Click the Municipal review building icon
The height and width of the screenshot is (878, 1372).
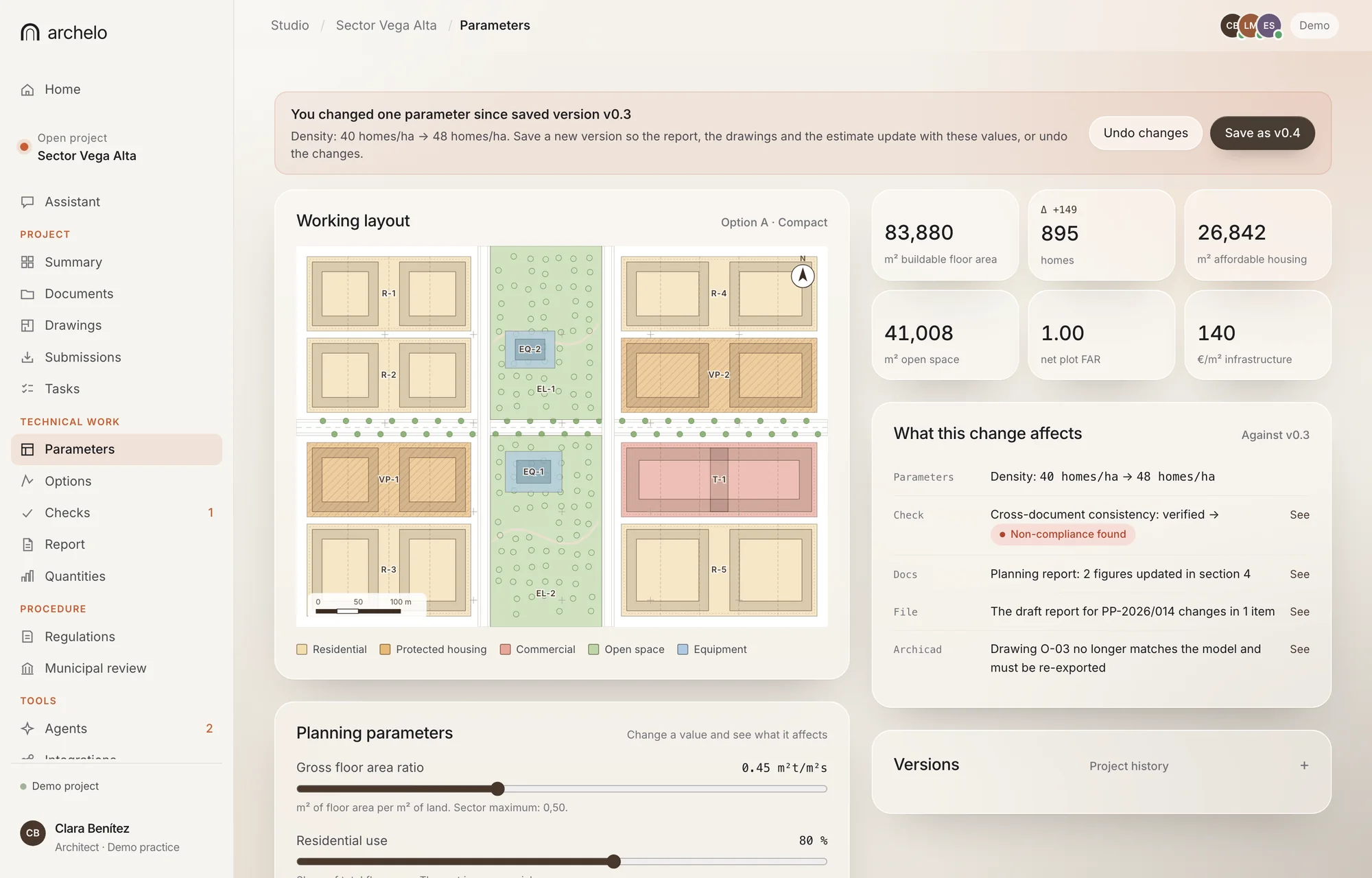point(27,668)
